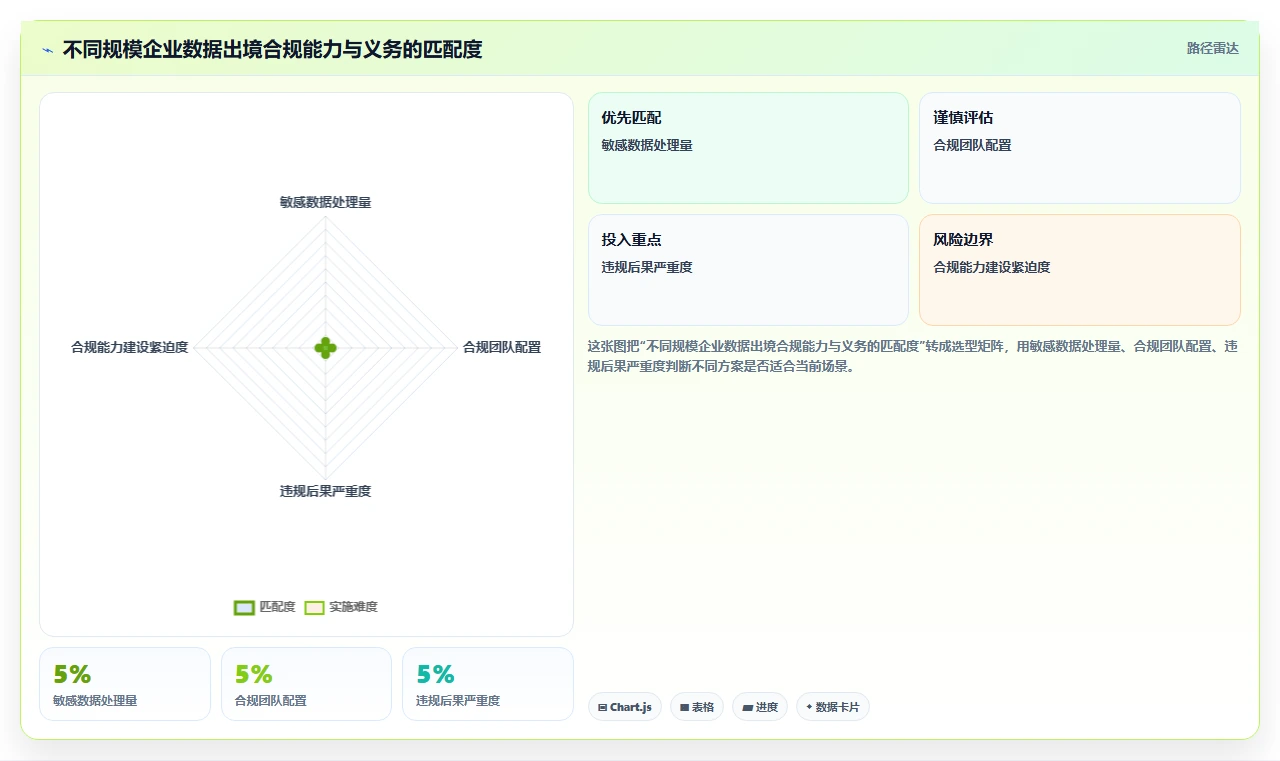Click the 5% 敏感数据处理量 stat card

point(125,684)
